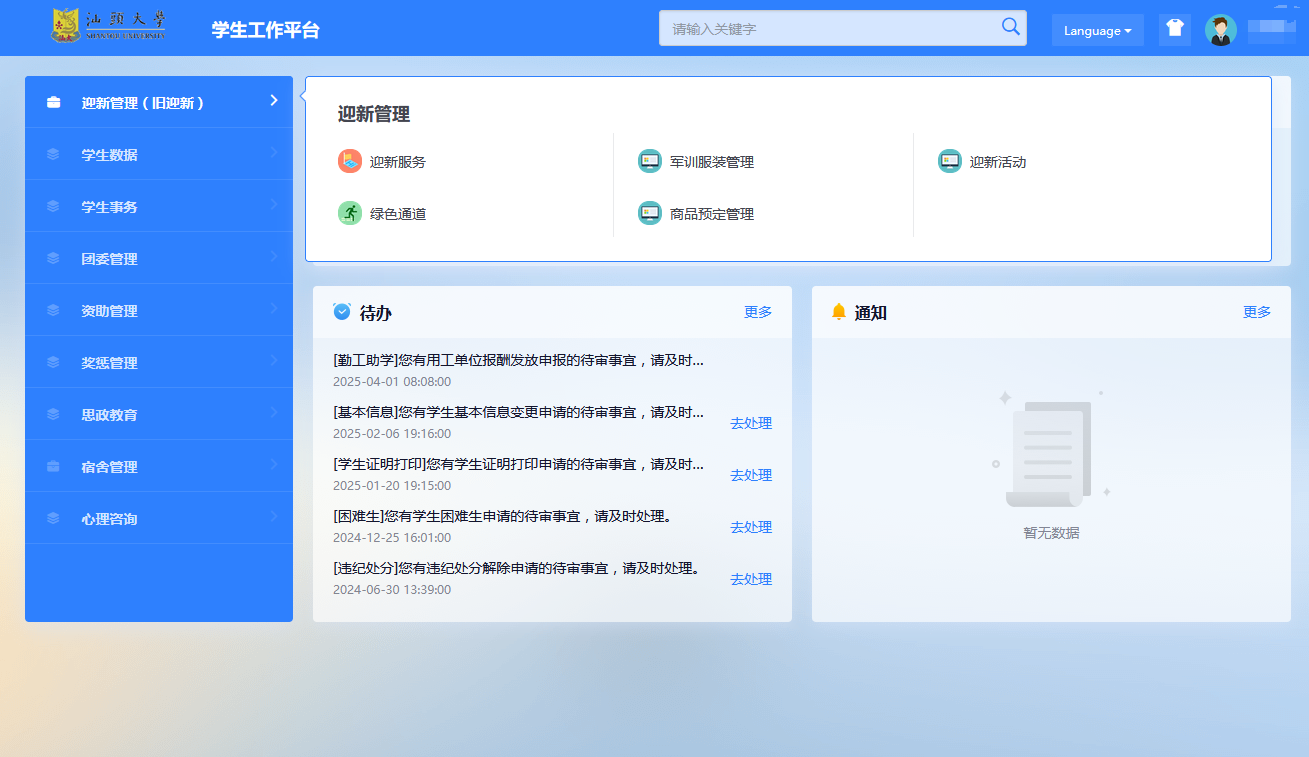Open the [违纪处分] pending item text
Screen dimensions: 1309x757
pos(516,568)
